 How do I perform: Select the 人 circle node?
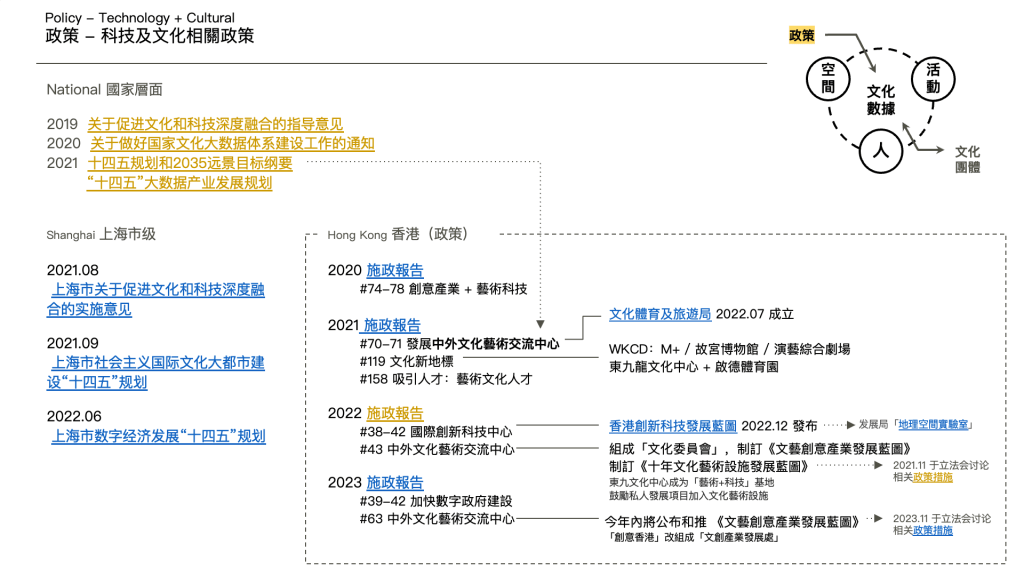click(x=880, y=151)
